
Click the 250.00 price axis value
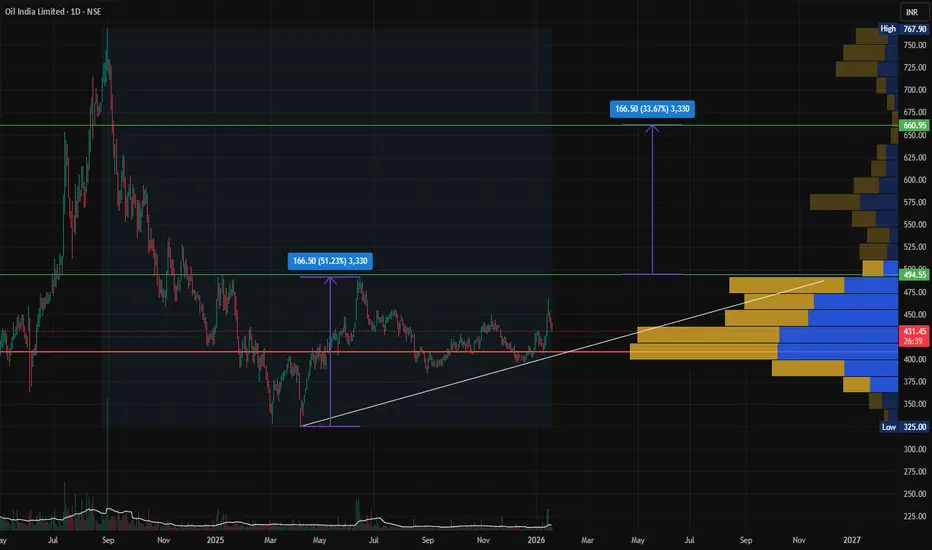click(x=915, y=494)
